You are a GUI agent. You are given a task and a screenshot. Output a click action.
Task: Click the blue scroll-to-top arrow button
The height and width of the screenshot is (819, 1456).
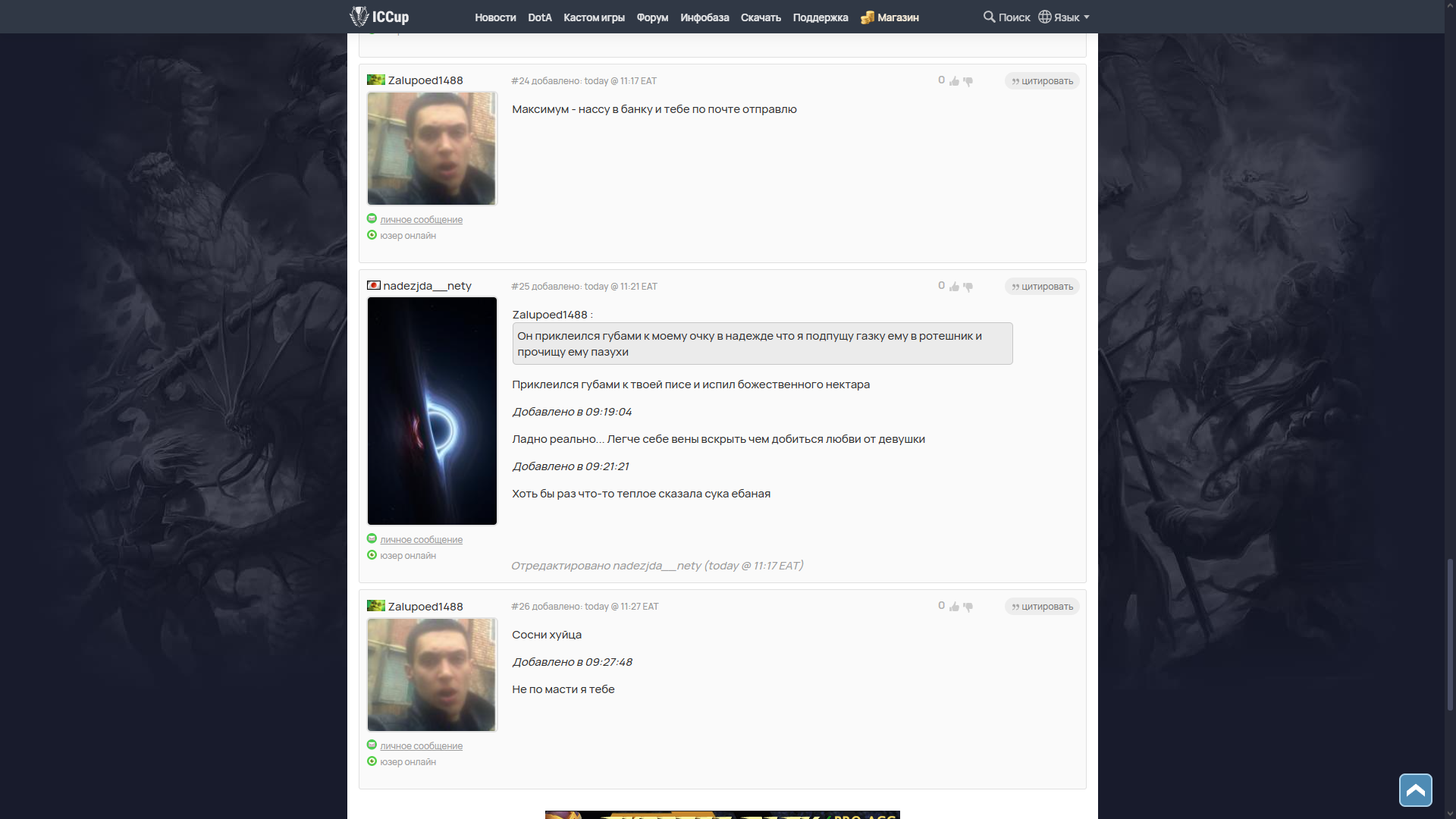pyautogui.click(x=1415, y=790)
